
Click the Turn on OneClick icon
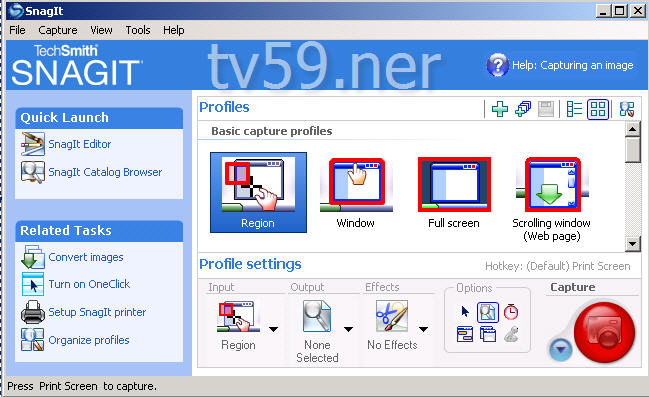(x=33, y=284)
